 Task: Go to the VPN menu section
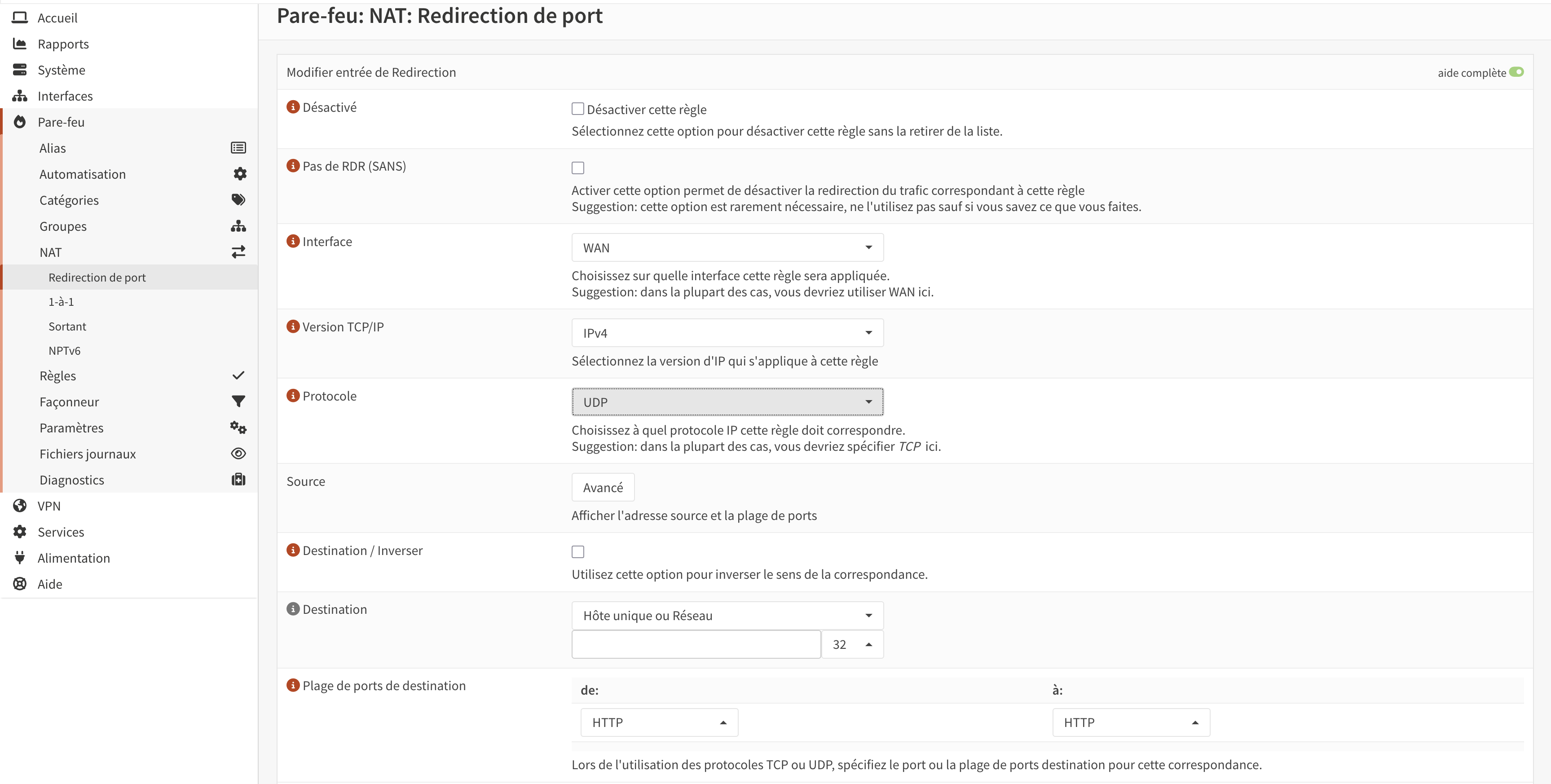(49, 506)
